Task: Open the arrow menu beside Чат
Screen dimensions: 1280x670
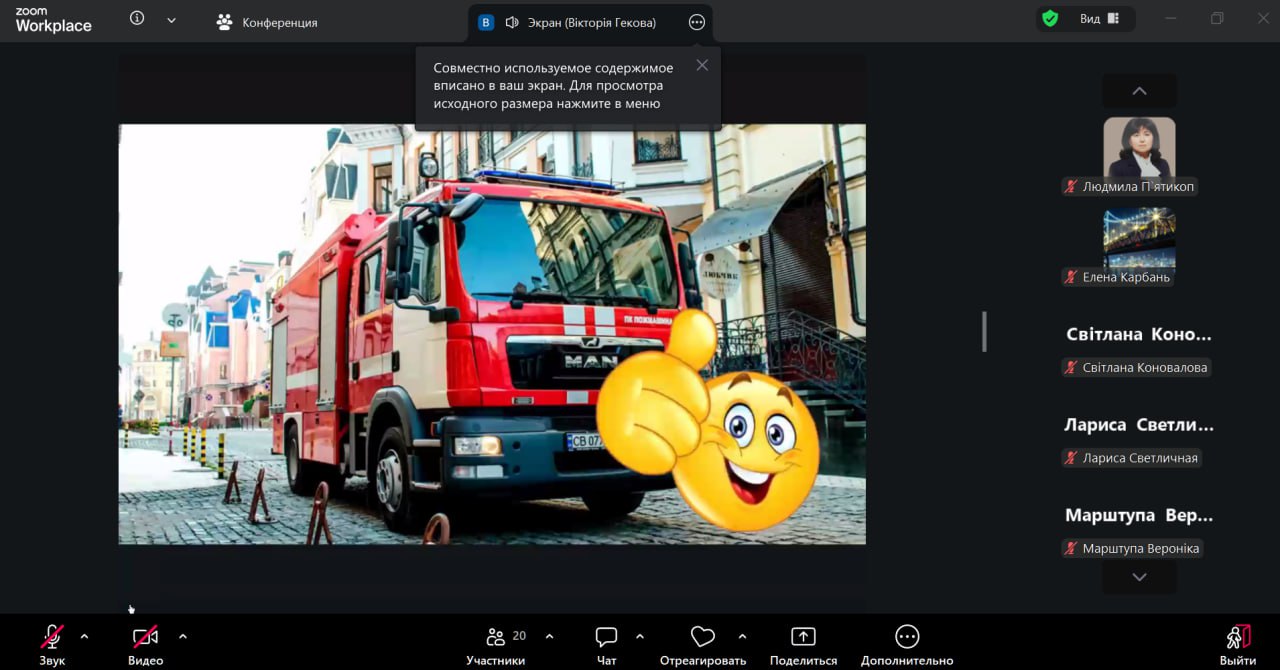Action: pos(640,636)
